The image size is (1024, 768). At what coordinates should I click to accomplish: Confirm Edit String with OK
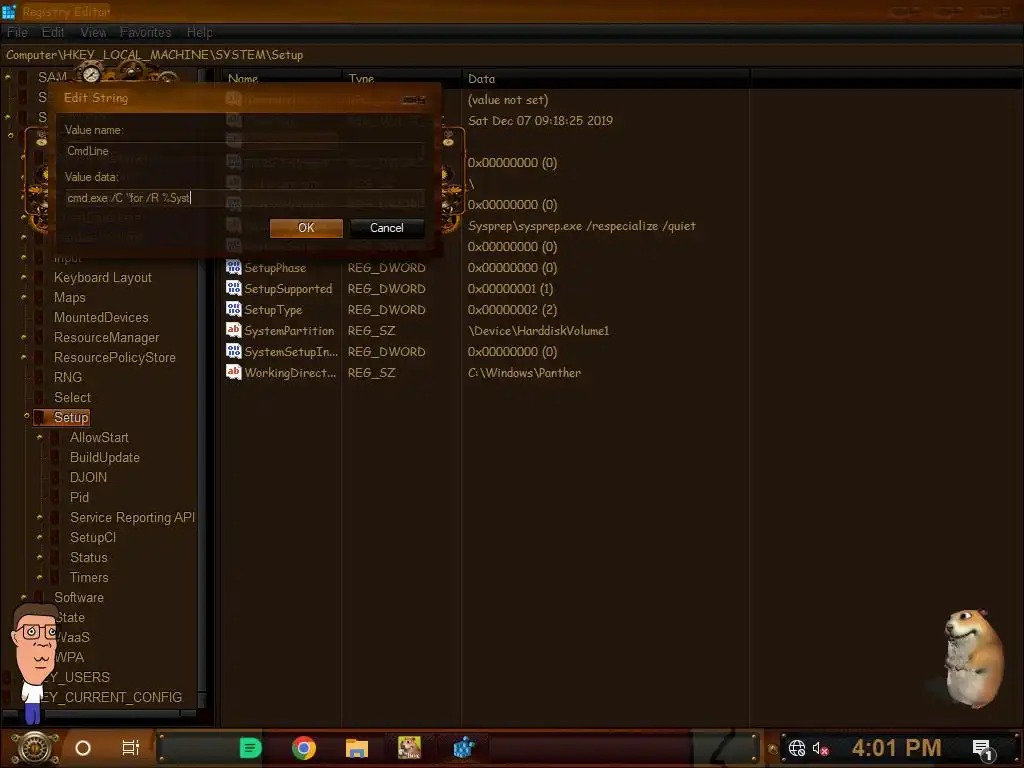click(x=306, y=227)
